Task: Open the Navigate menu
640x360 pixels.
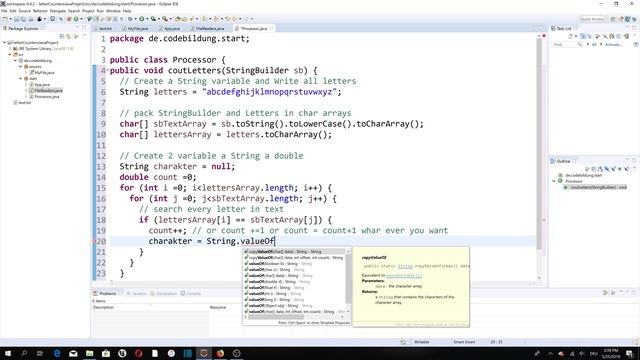Action: [x=58, y=11]
